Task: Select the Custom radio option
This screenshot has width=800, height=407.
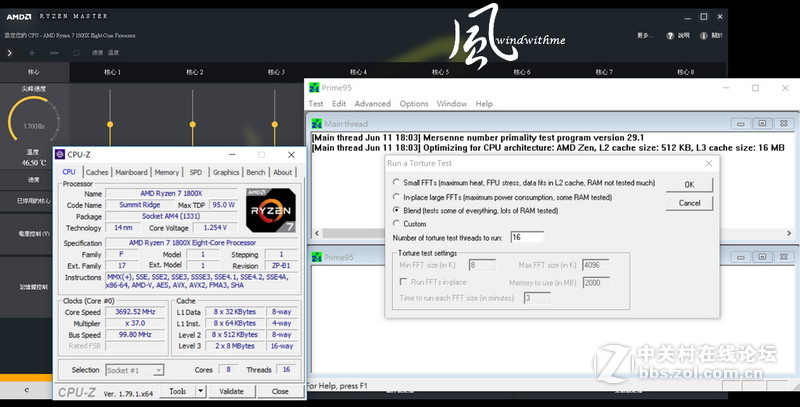Action: coord(396,223)
